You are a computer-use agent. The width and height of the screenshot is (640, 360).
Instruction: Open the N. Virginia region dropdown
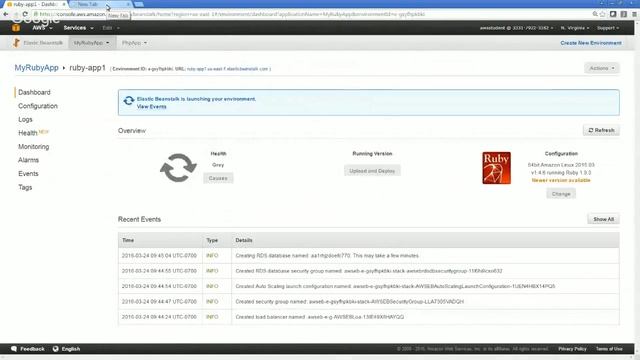tap(575, 28)
